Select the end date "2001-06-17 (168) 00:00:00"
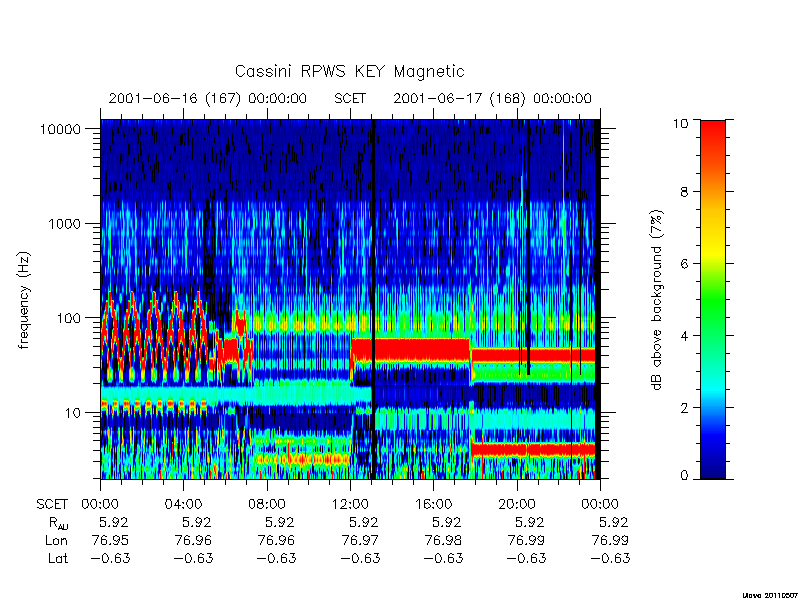The height and width of the screenshot is (600, 800). pyautogui.click(x=492, y=98)
